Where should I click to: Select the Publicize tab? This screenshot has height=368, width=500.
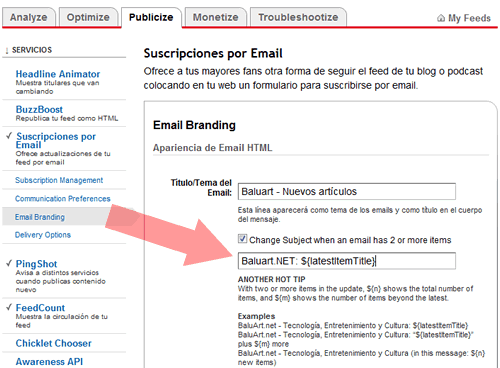tap(151, 17)
